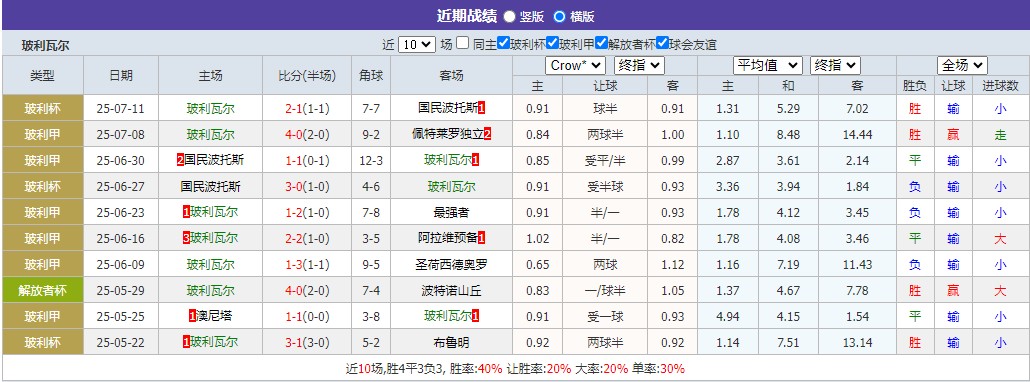The height and width of the screenshot is (382, 1030).
Task: Click 走 result in 25-07-08 row
Action: (1000, 134)
